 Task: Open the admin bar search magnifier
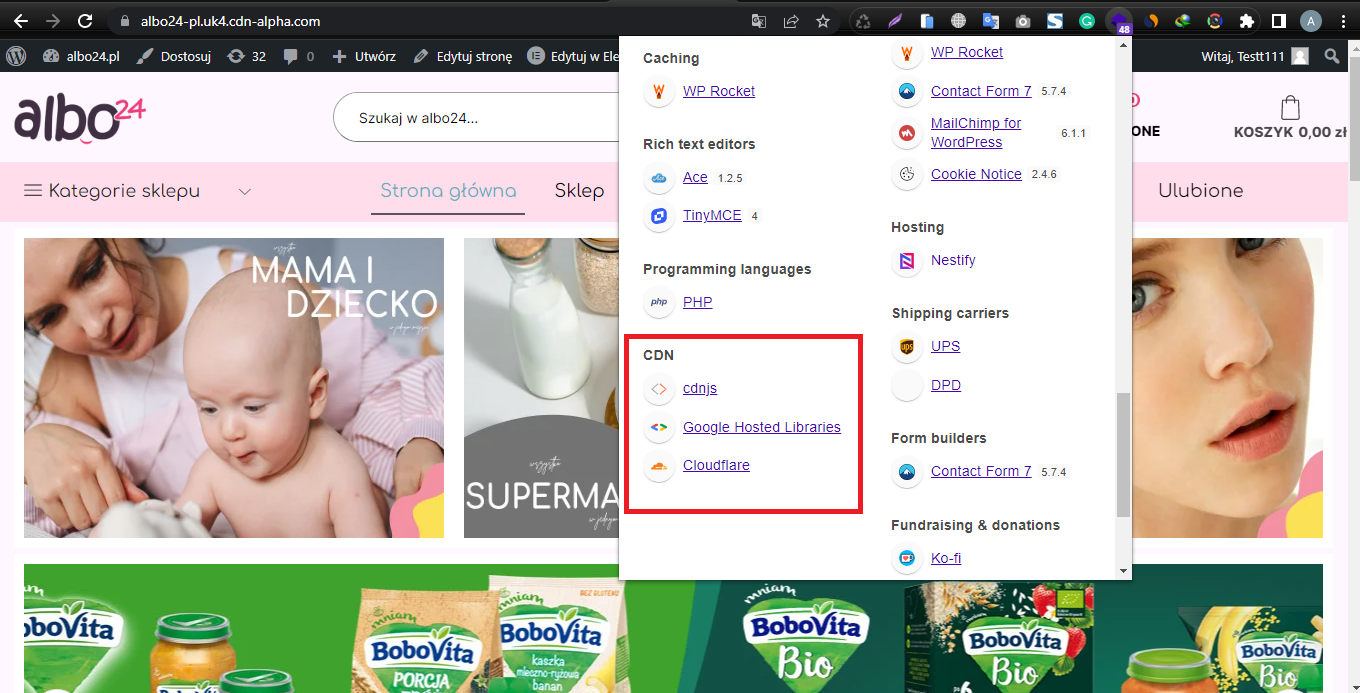1331,56
